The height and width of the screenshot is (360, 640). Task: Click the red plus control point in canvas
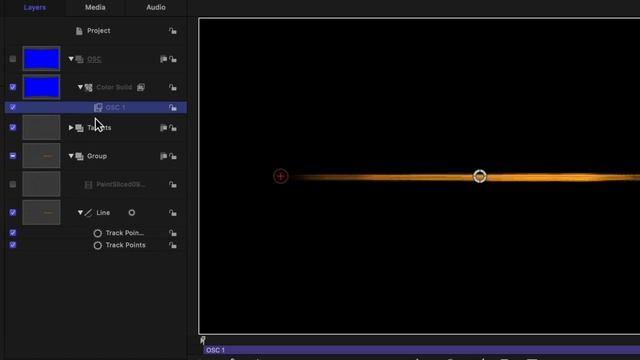click(x=280, y=176)
